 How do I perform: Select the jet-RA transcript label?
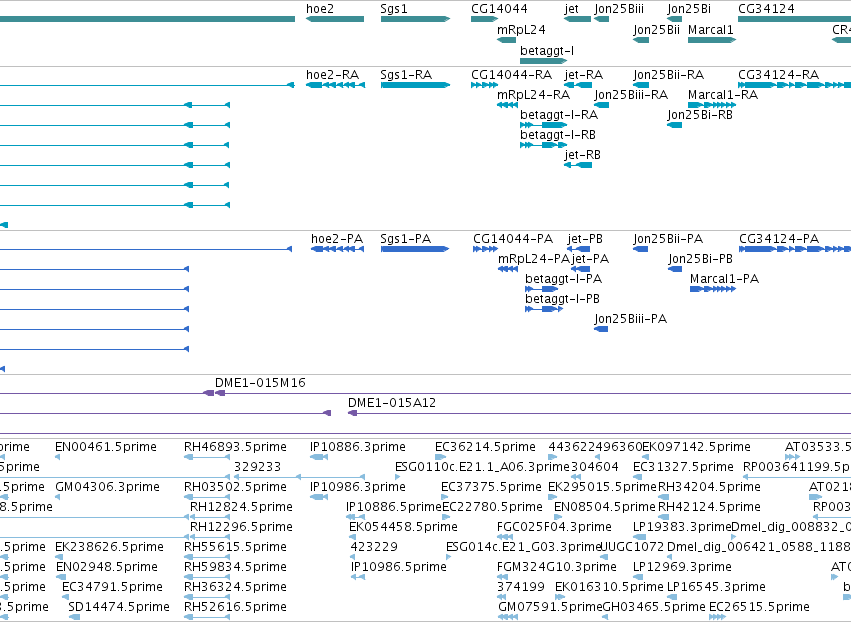(583, 75)
